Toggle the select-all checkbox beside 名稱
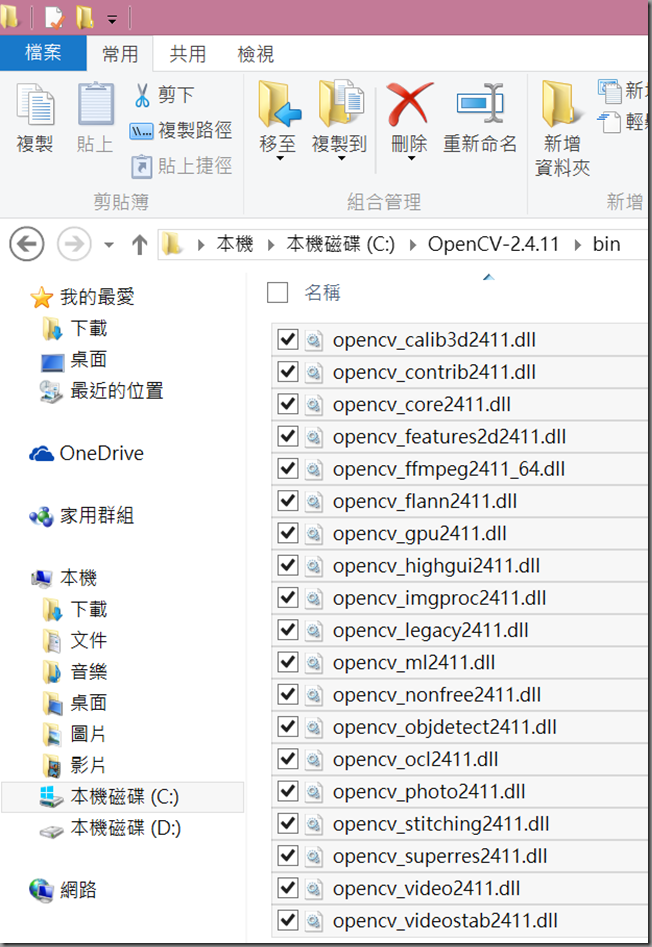Screen dimensions: 652x947 pos(278,293)
